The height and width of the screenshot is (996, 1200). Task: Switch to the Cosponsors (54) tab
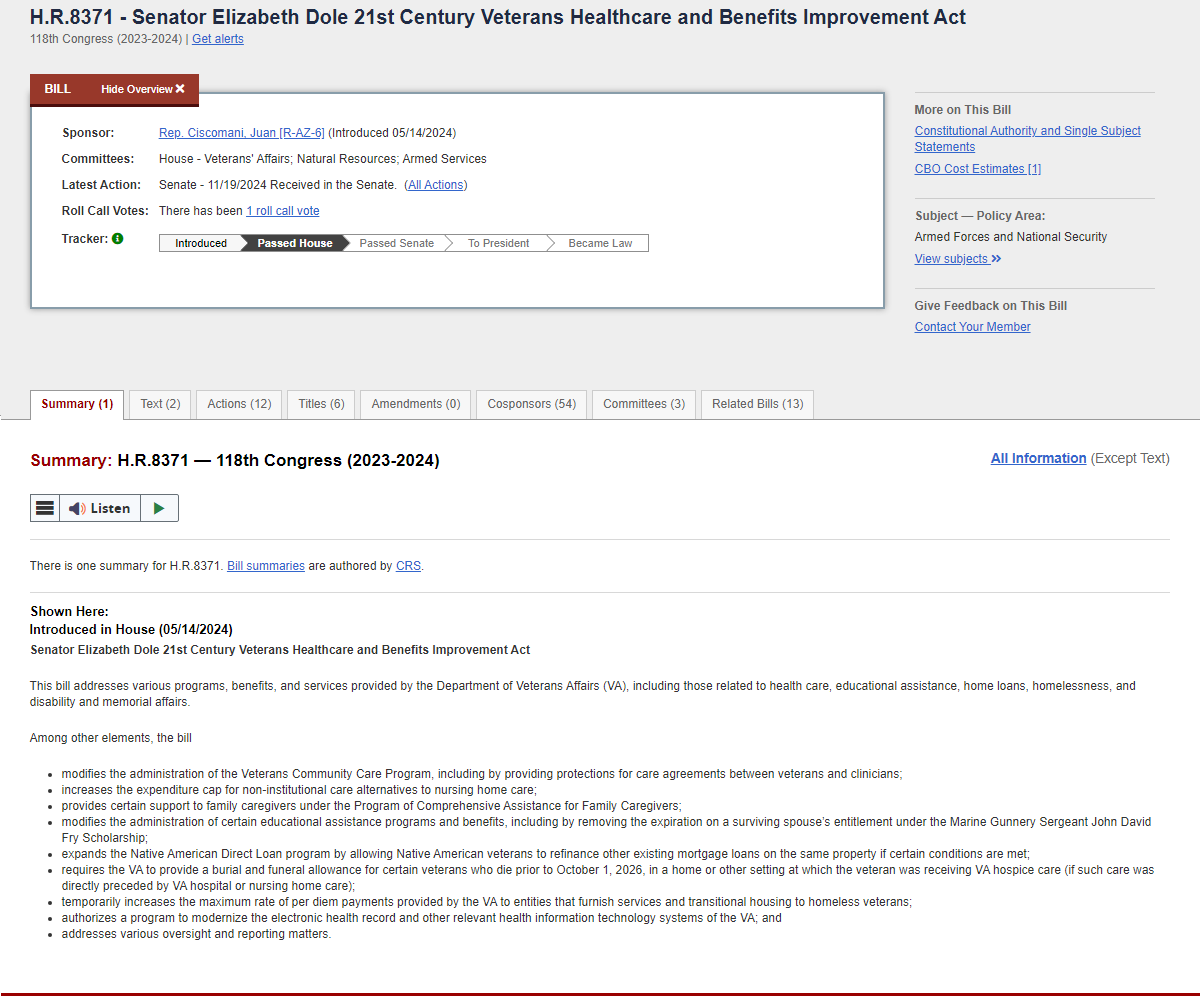pyautogui.click(x=532, y=404)
